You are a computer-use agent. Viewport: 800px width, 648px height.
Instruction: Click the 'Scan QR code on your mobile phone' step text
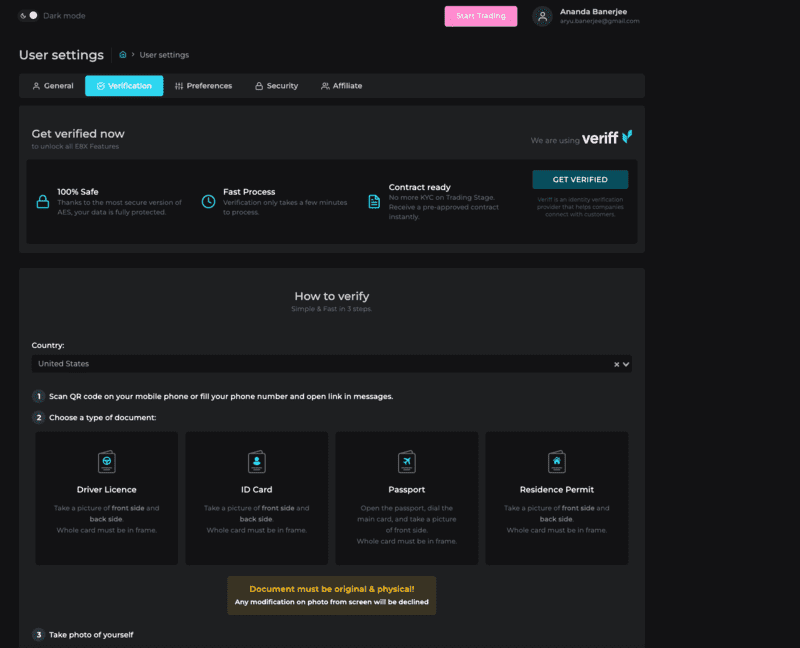(221, 396)
